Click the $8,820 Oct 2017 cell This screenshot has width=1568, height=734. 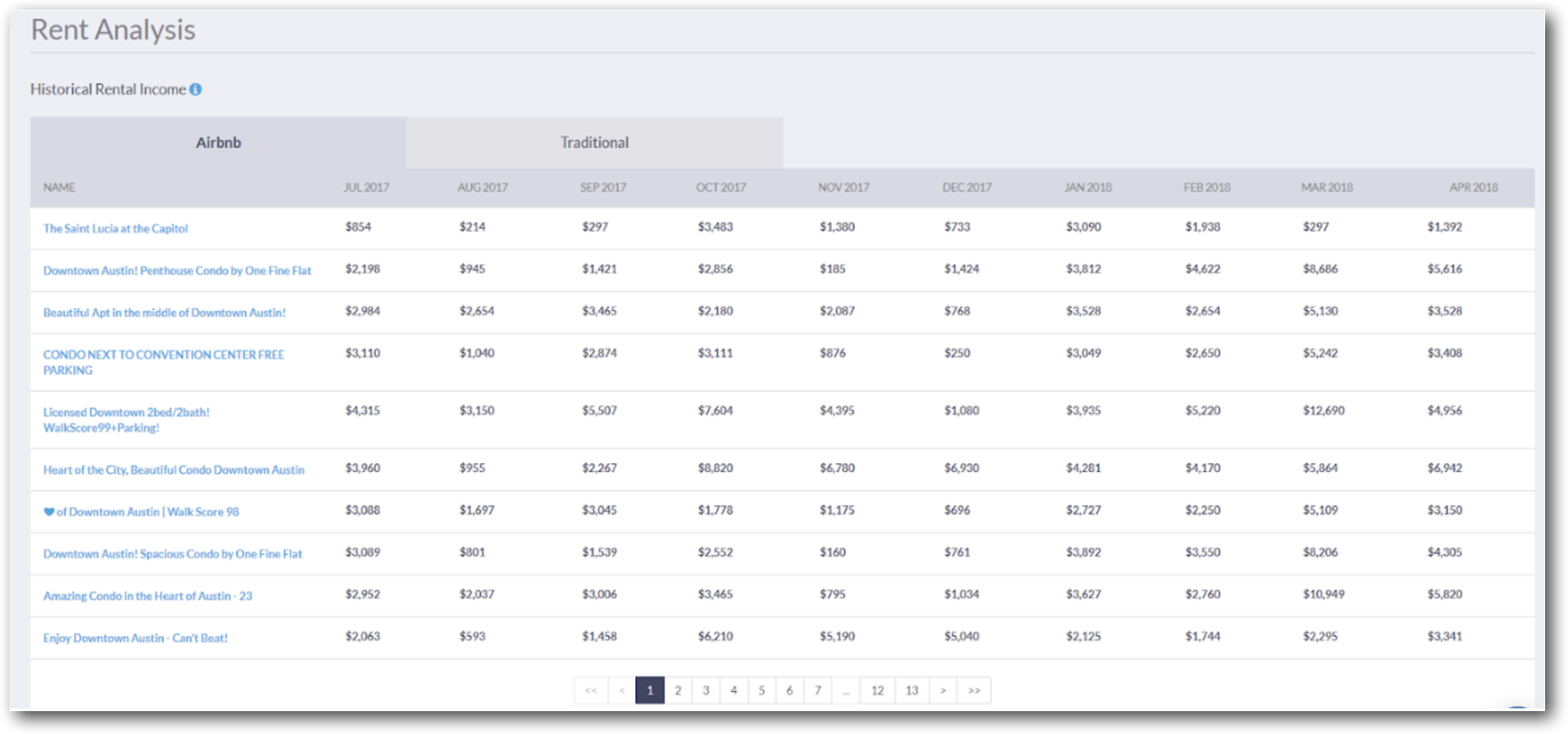point(715,468)
